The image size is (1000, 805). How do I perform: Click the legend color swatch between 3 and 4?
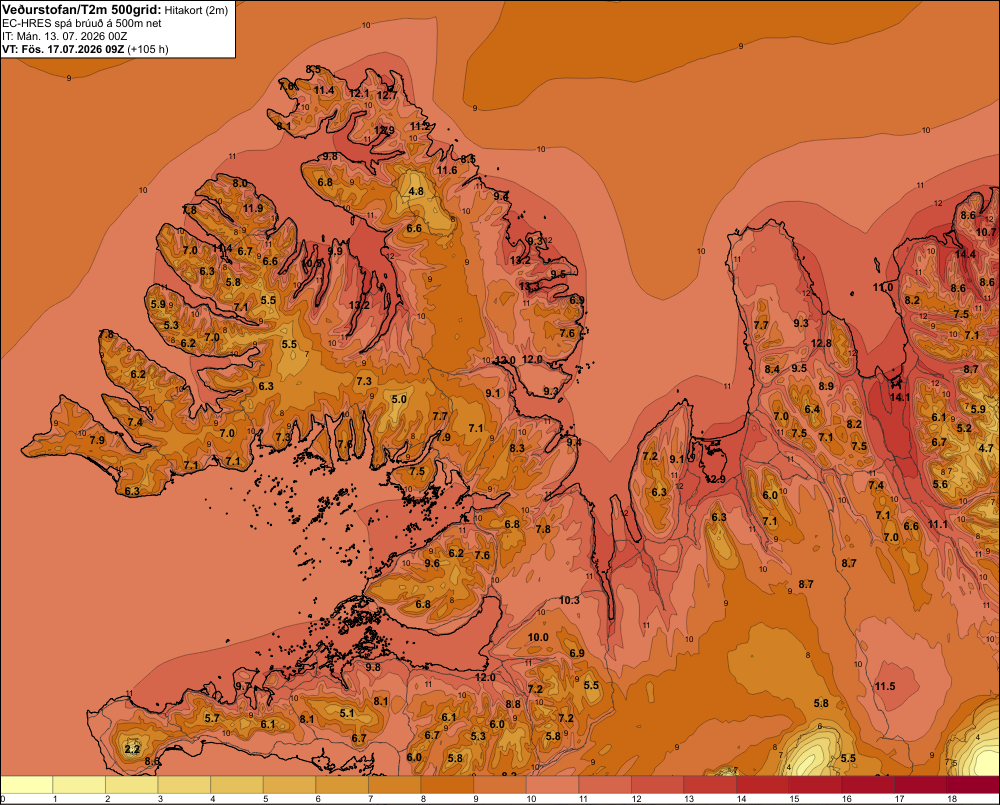click(x=184, y=784)
